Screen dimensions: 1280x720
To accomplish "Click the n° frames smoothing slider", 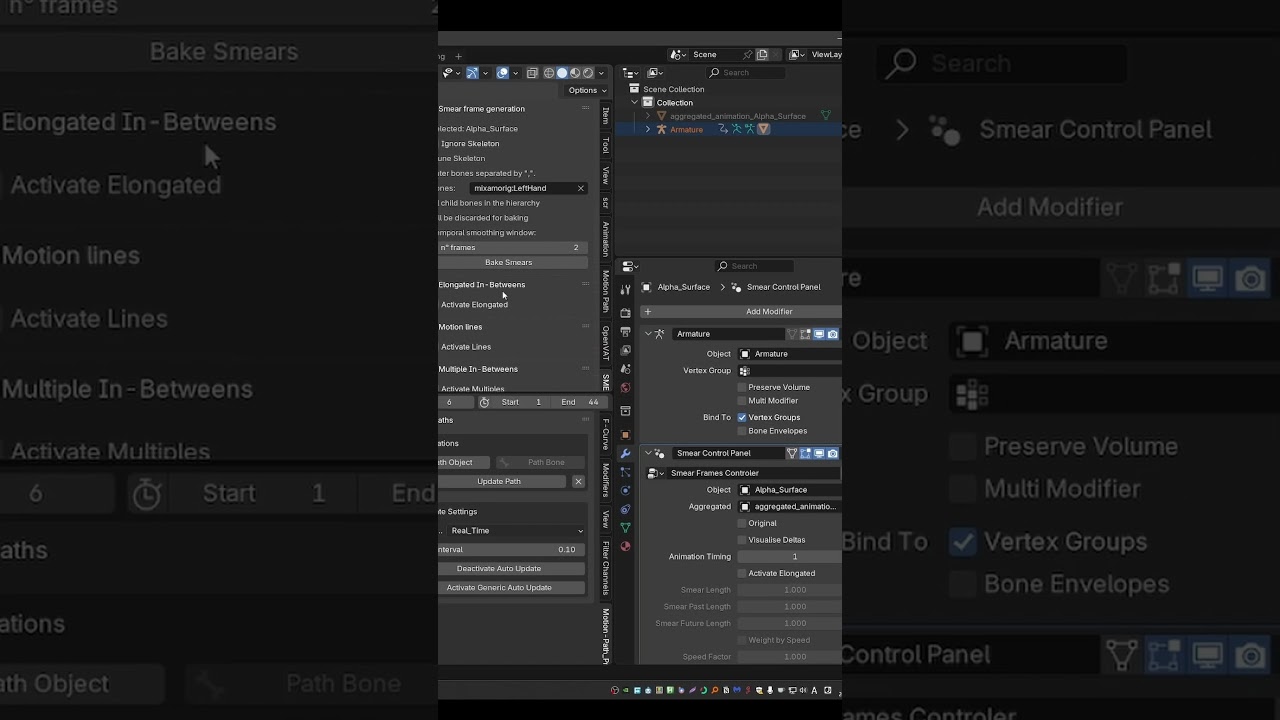I will pyautogui.click(x=512, y=247).
